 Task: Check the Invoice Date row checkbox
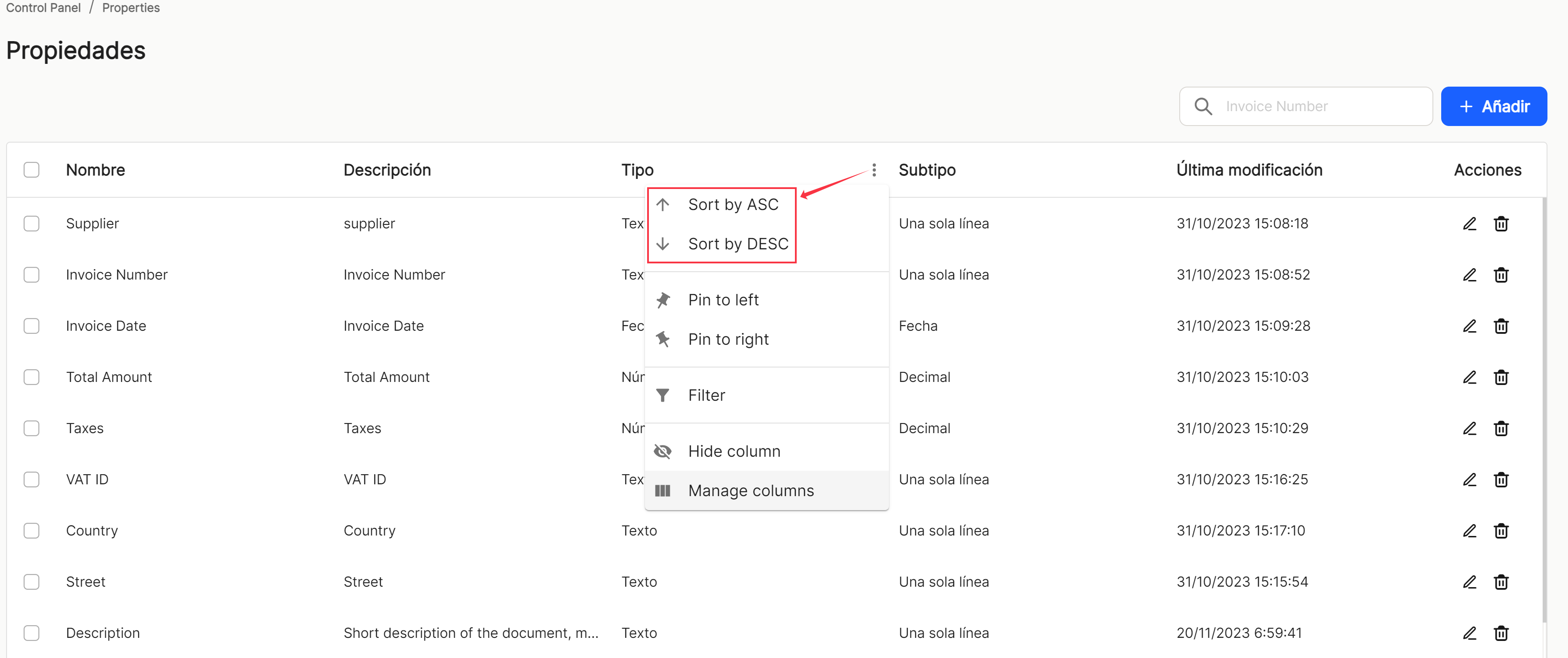(31, 326)
